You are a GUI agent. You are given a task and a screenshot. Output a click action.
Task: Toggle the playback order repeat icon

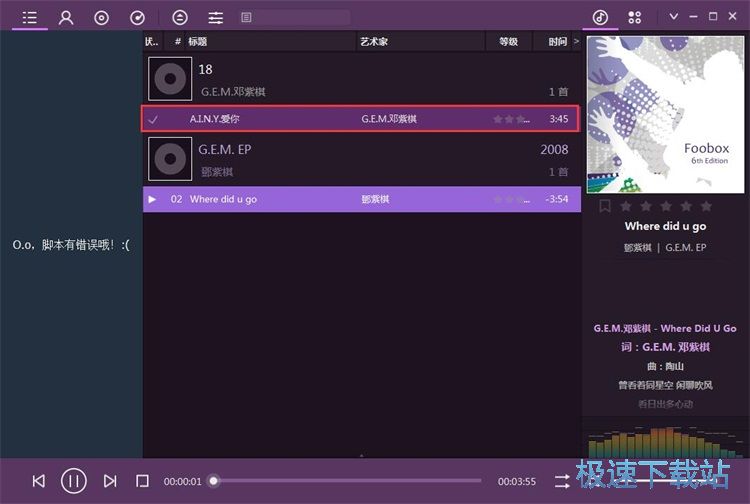562,481
